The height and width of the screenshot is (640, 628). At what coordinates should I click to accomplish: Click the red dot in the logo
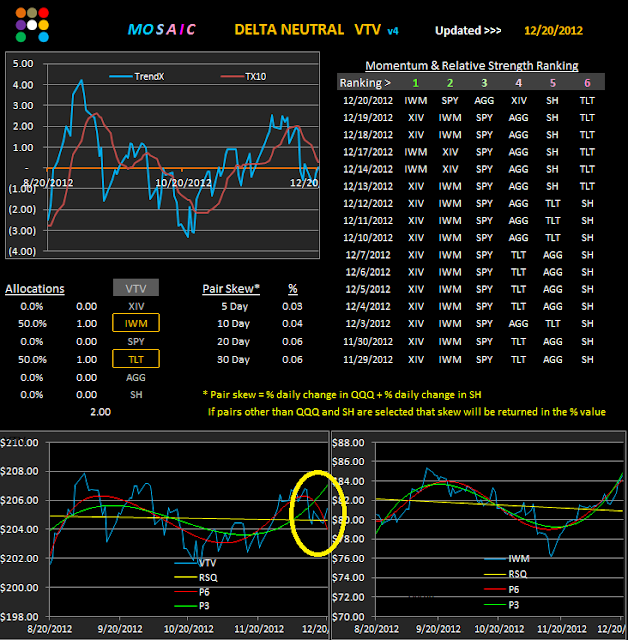tap(43, 13)
